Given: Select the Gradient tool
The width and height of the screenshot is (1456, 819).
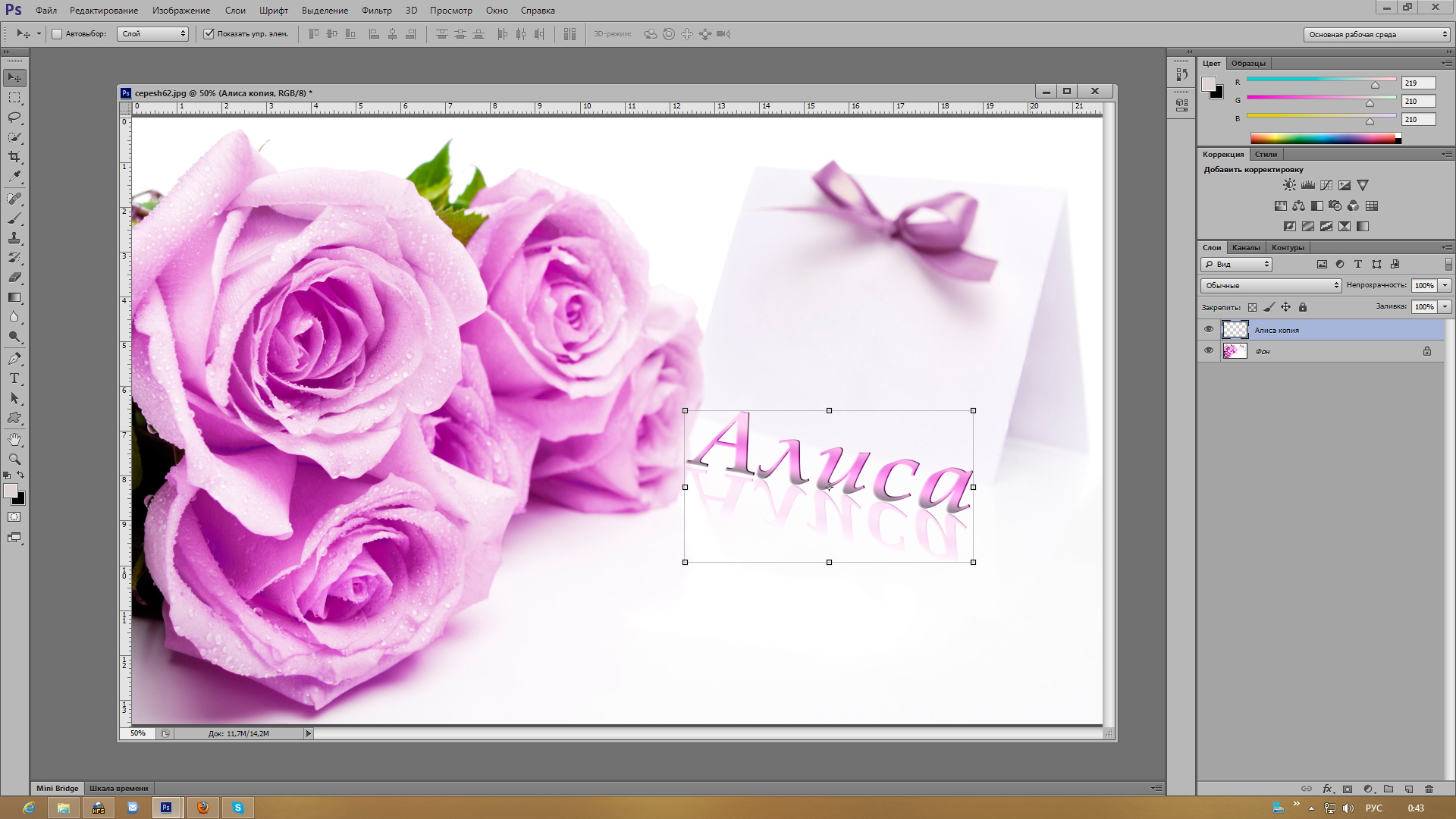Looking at the screenshot, I should click(x=14, y=297).
